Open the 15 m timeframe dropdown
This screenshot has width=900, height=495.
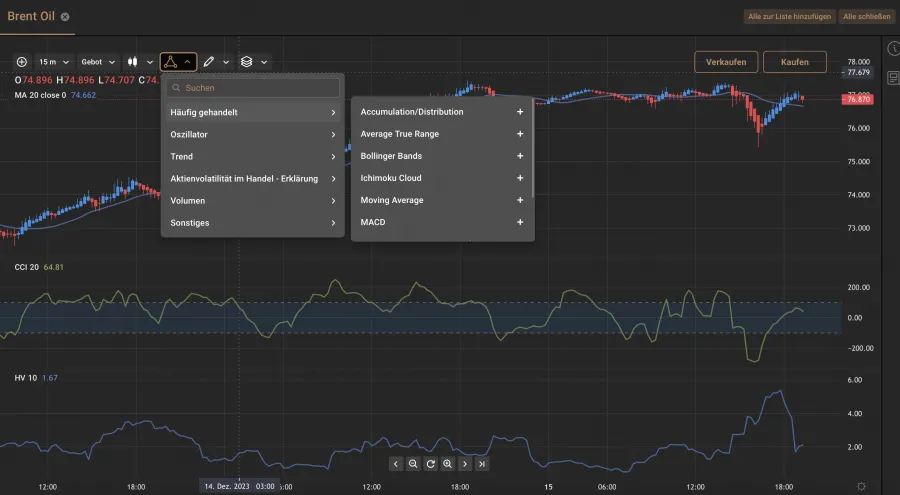pyautogui.click(x=54, y=62)
